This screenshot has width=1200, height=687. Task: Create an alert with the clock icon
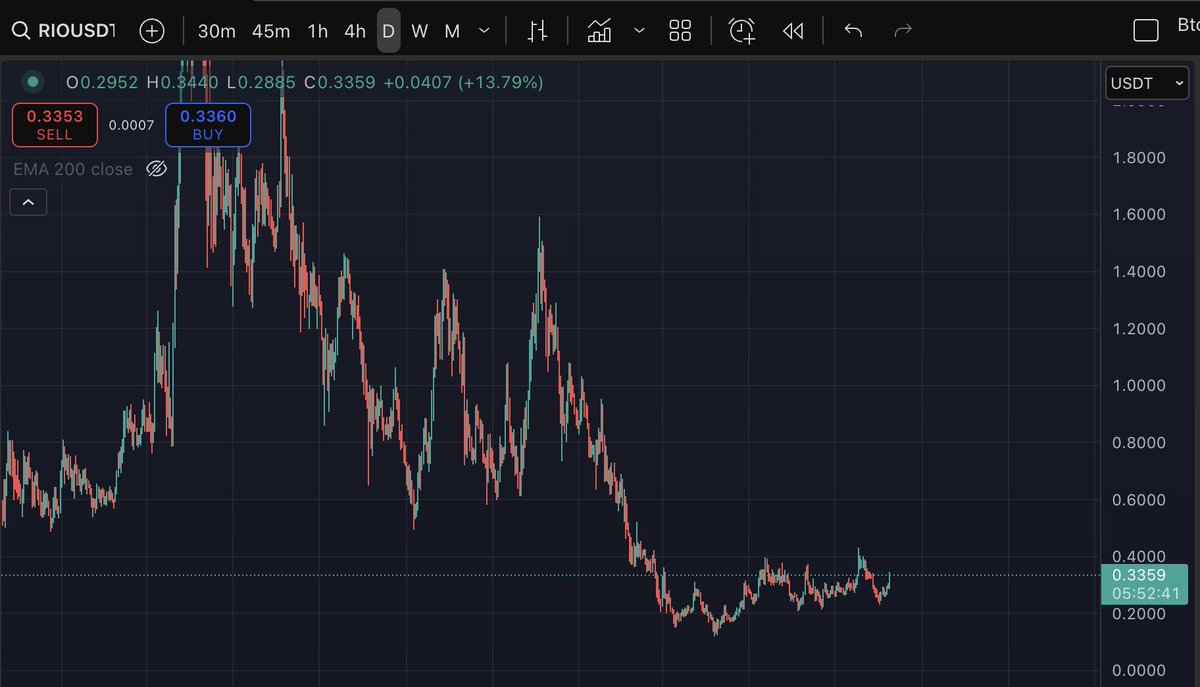pos(741,31)
